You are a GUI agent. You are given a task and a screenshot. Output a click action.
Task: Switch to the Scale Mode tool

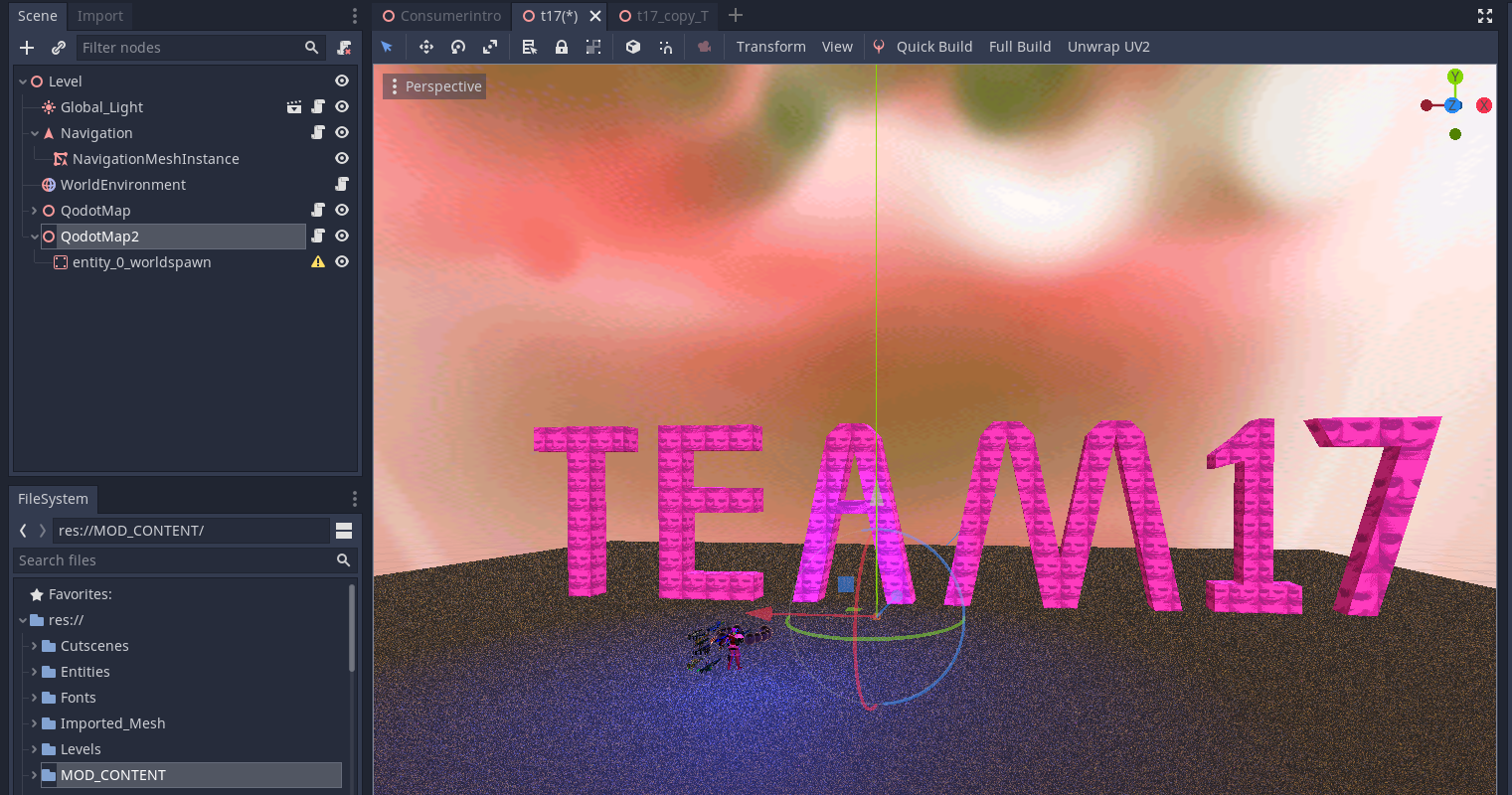[490, 47]
